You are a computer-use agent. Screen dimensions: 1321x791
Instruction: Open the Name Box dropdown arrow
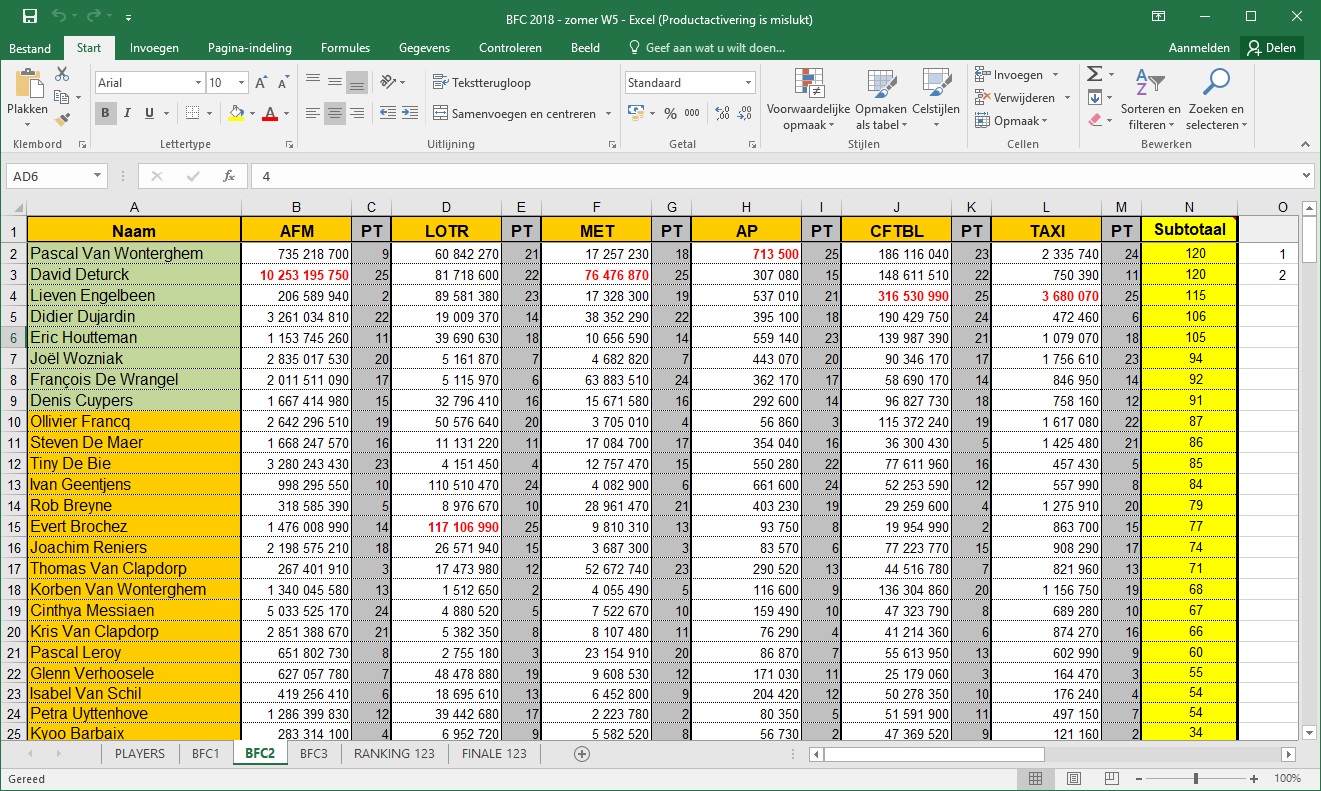pyautogui.click(x=97, y=176)
